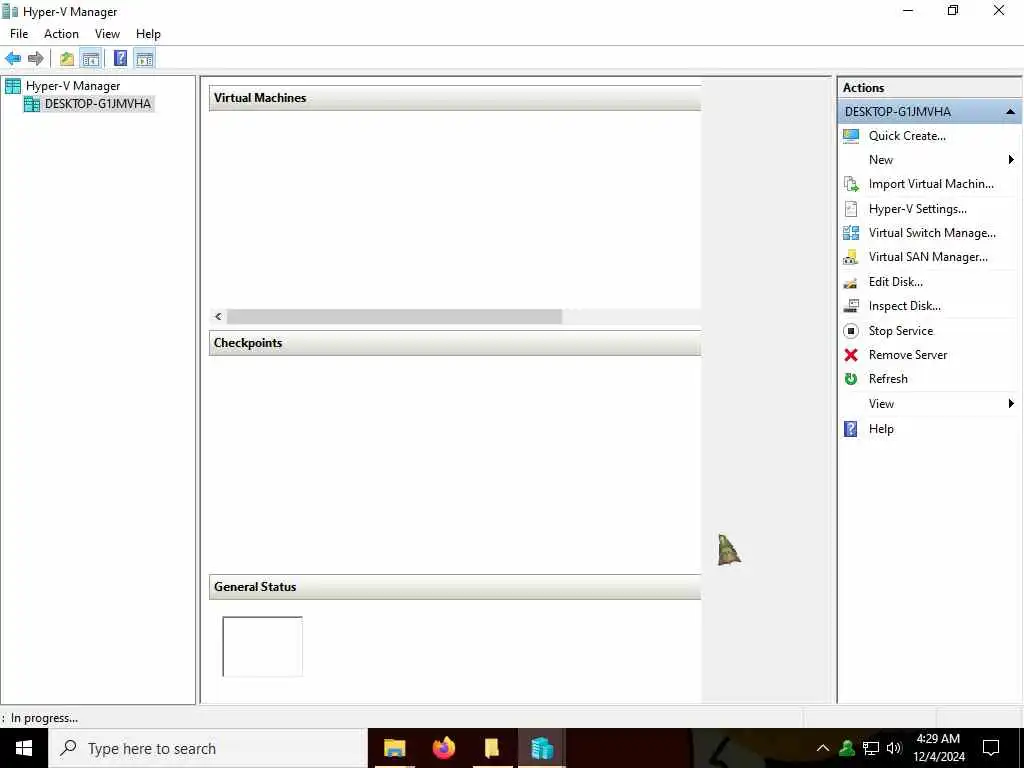Click the blue Help toolbar icon

click(x=121, y=59)
